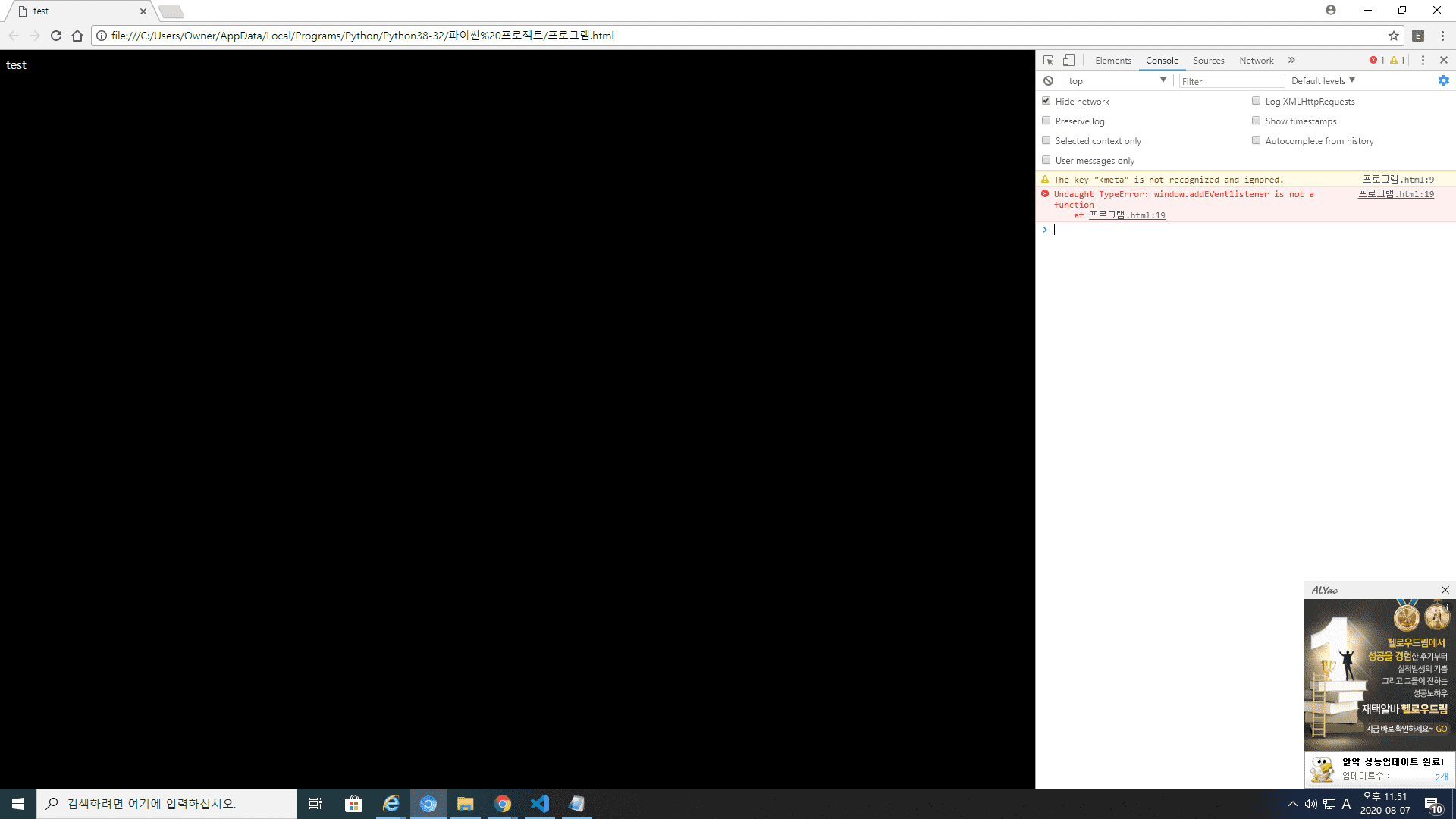Reload the page

pyautogui.click(x=56, y=36)
